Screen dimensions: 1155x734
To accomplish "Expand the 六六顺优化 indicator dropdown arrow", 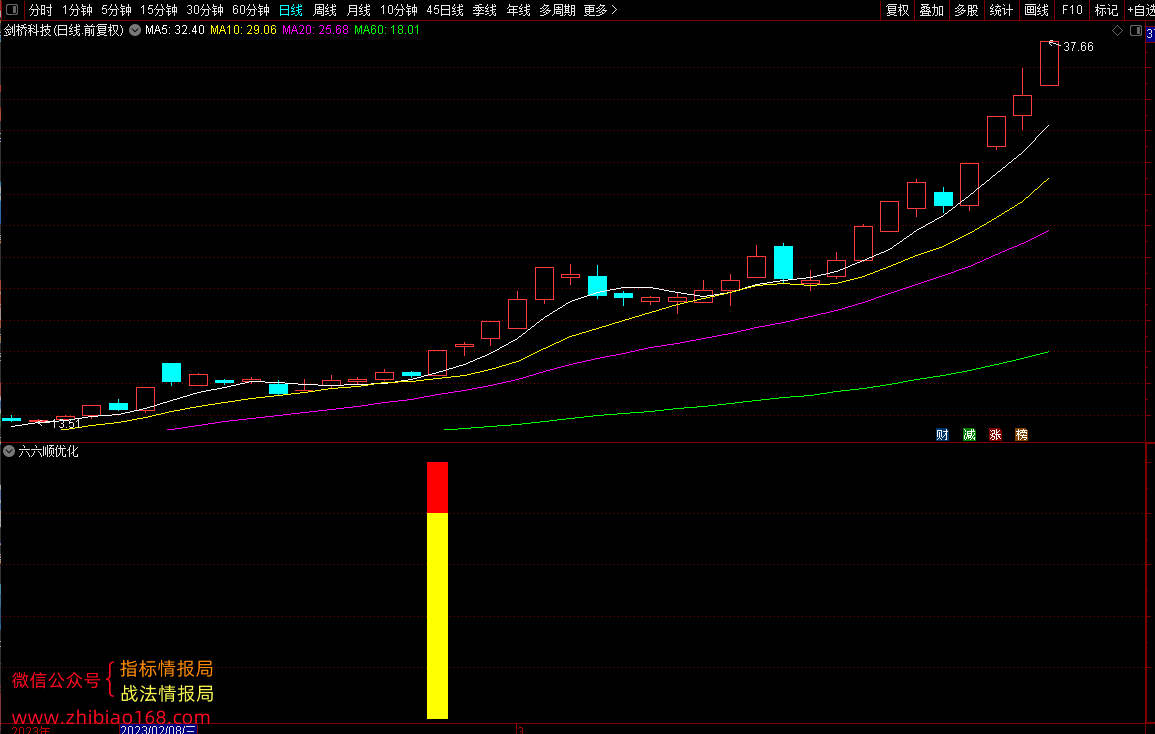I will coord(9,451).
